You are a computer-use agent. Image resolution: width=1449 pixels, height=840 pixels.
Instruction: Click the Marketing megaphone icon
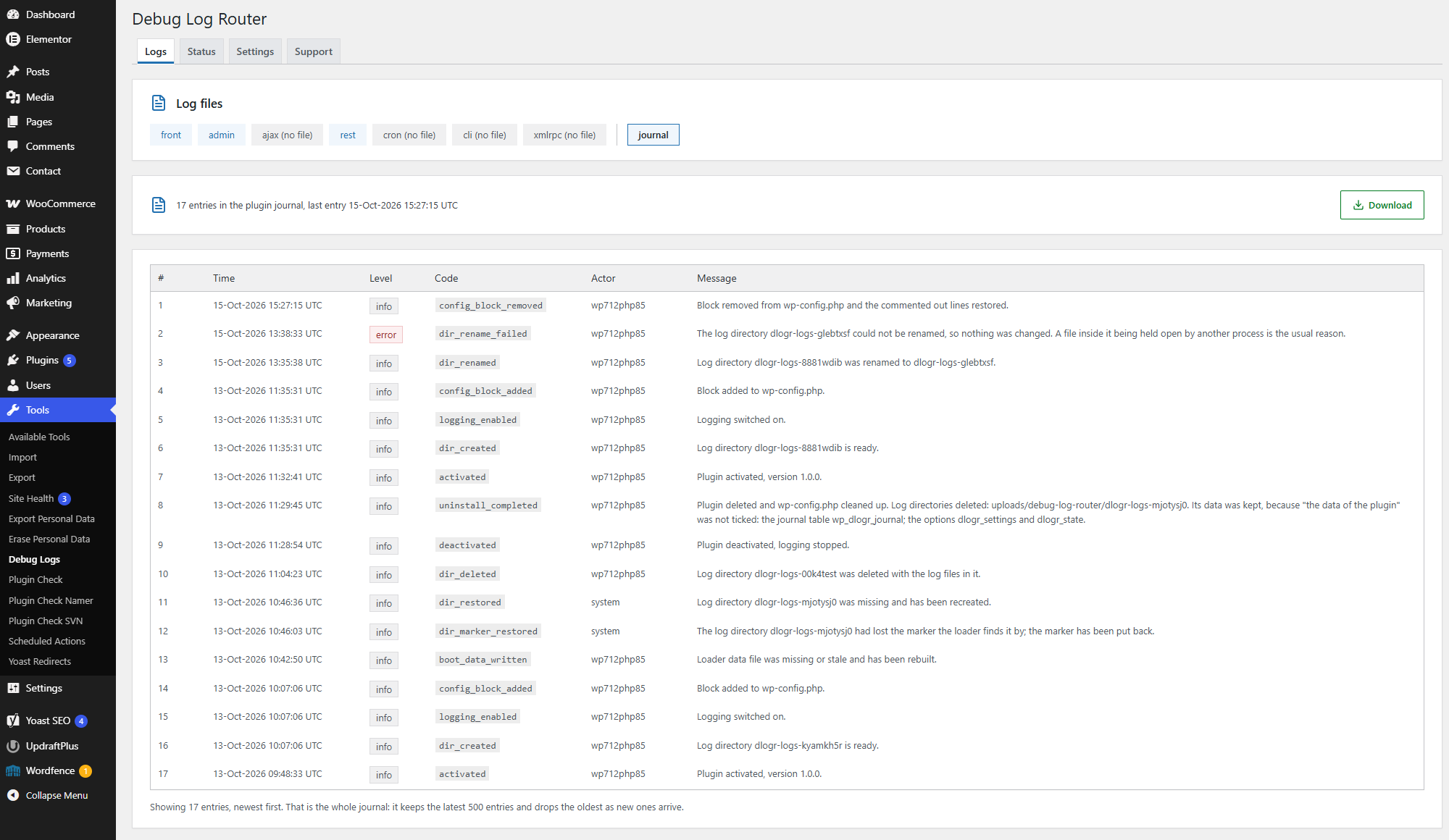tap(13, 303)
